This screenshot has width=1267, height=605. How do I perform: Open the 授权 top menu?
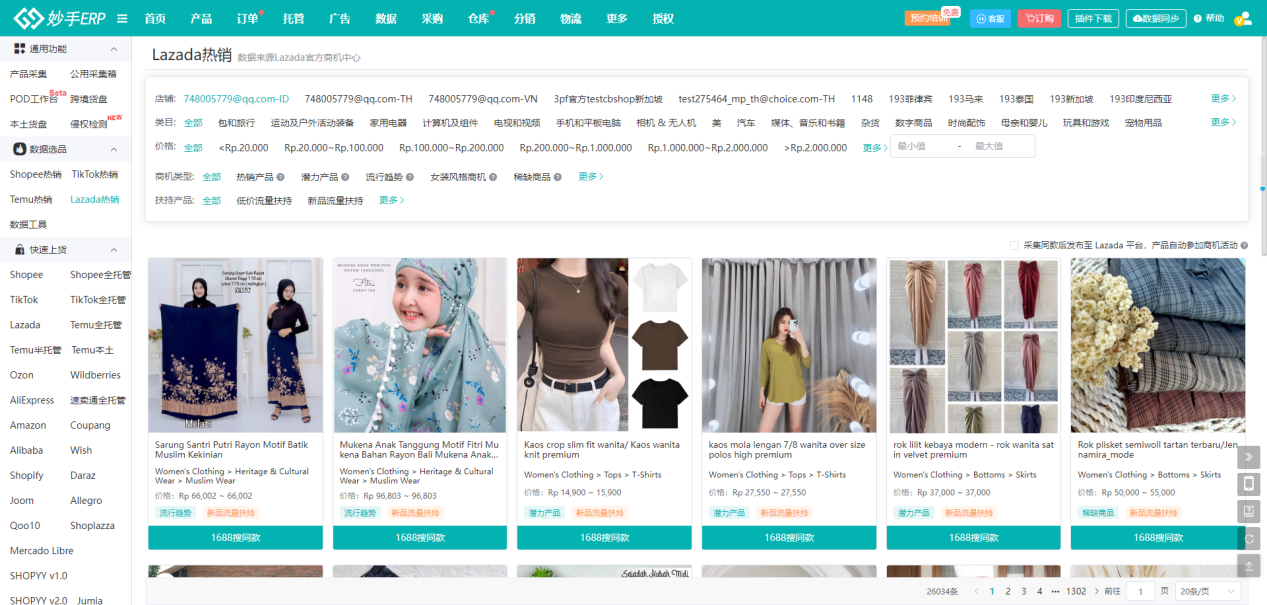pyautogui.click(x=663, y=19)
